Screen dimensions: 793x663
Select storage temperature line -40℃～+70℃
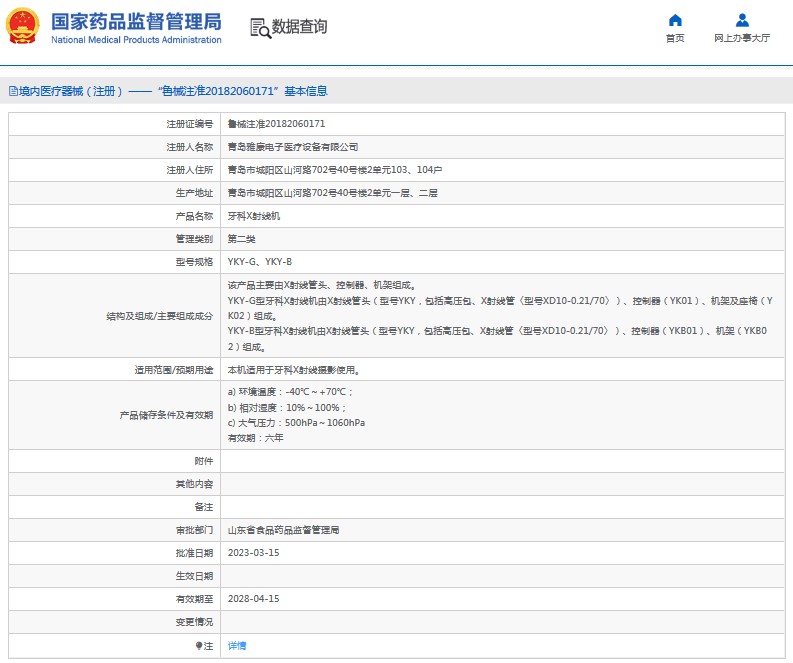290,392
